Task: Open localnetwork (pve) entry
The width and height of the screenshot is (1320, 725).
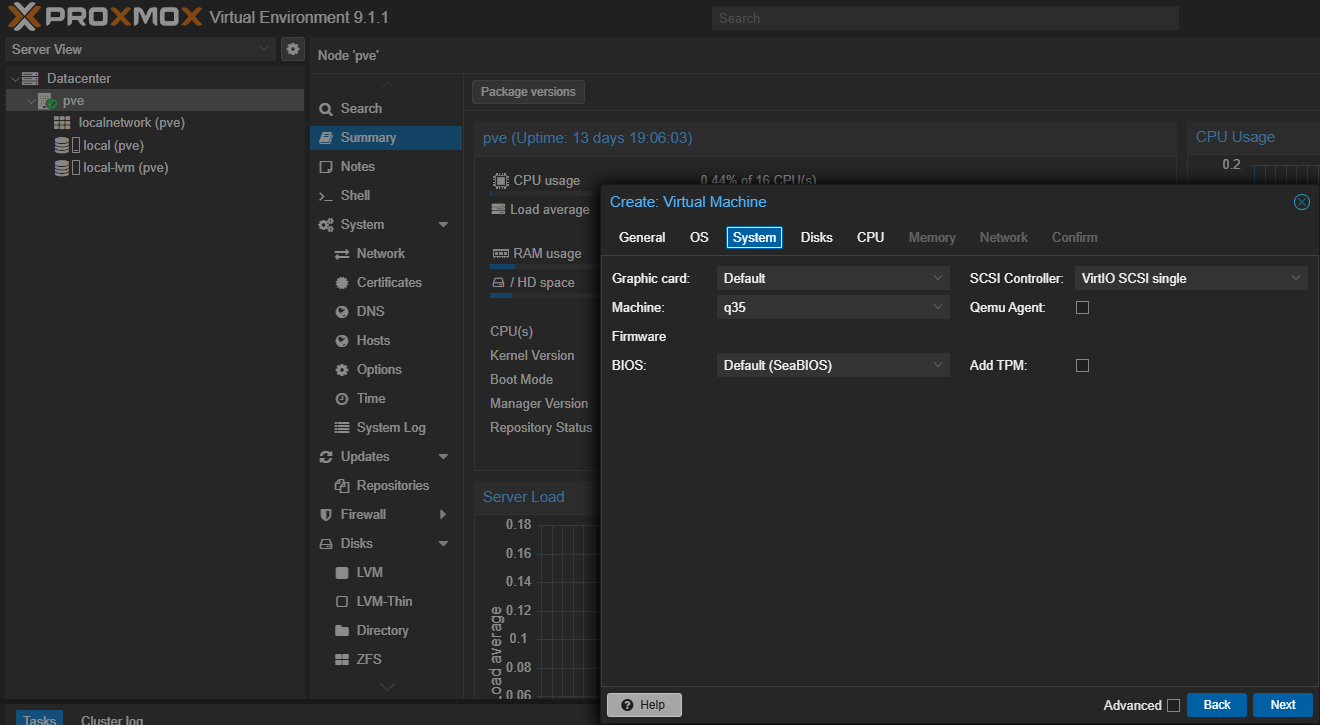Action: (132, 122)
